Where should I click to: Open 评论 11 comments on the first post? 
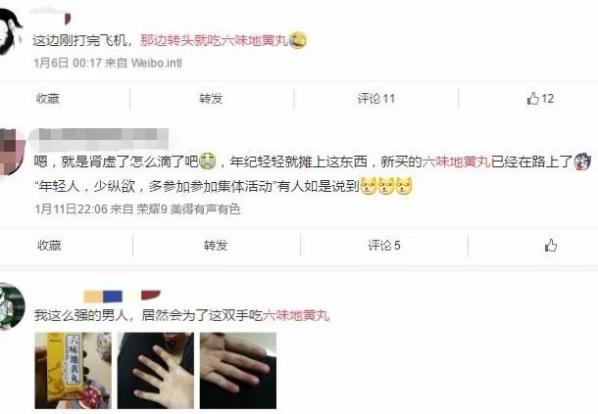point(376,99)
